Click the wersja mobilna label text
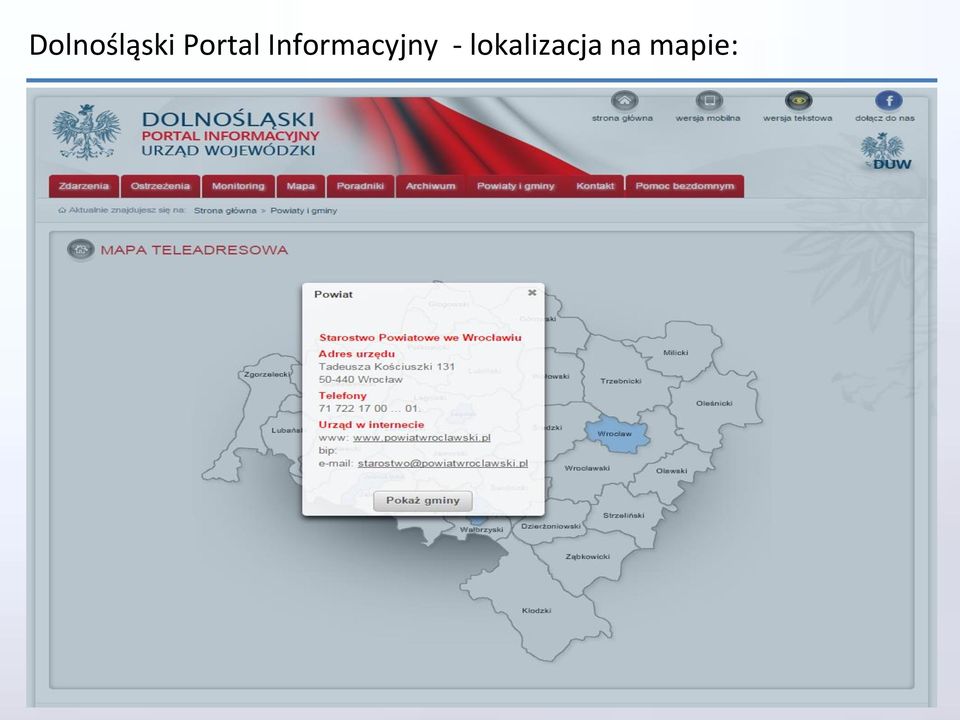 tap(708, 118)
